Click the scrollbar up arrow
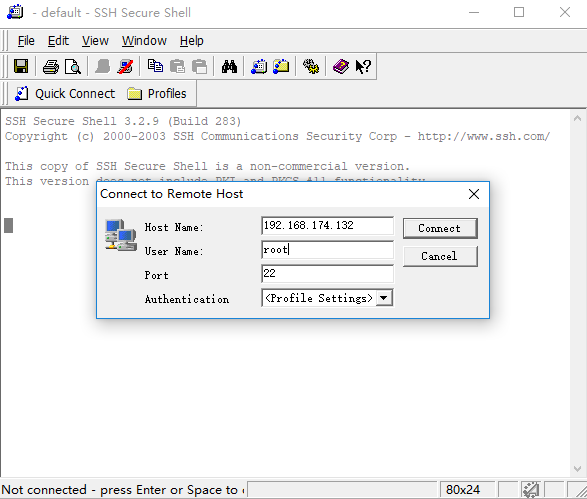This screenshot has width=587, height=499. click(577, 118)
